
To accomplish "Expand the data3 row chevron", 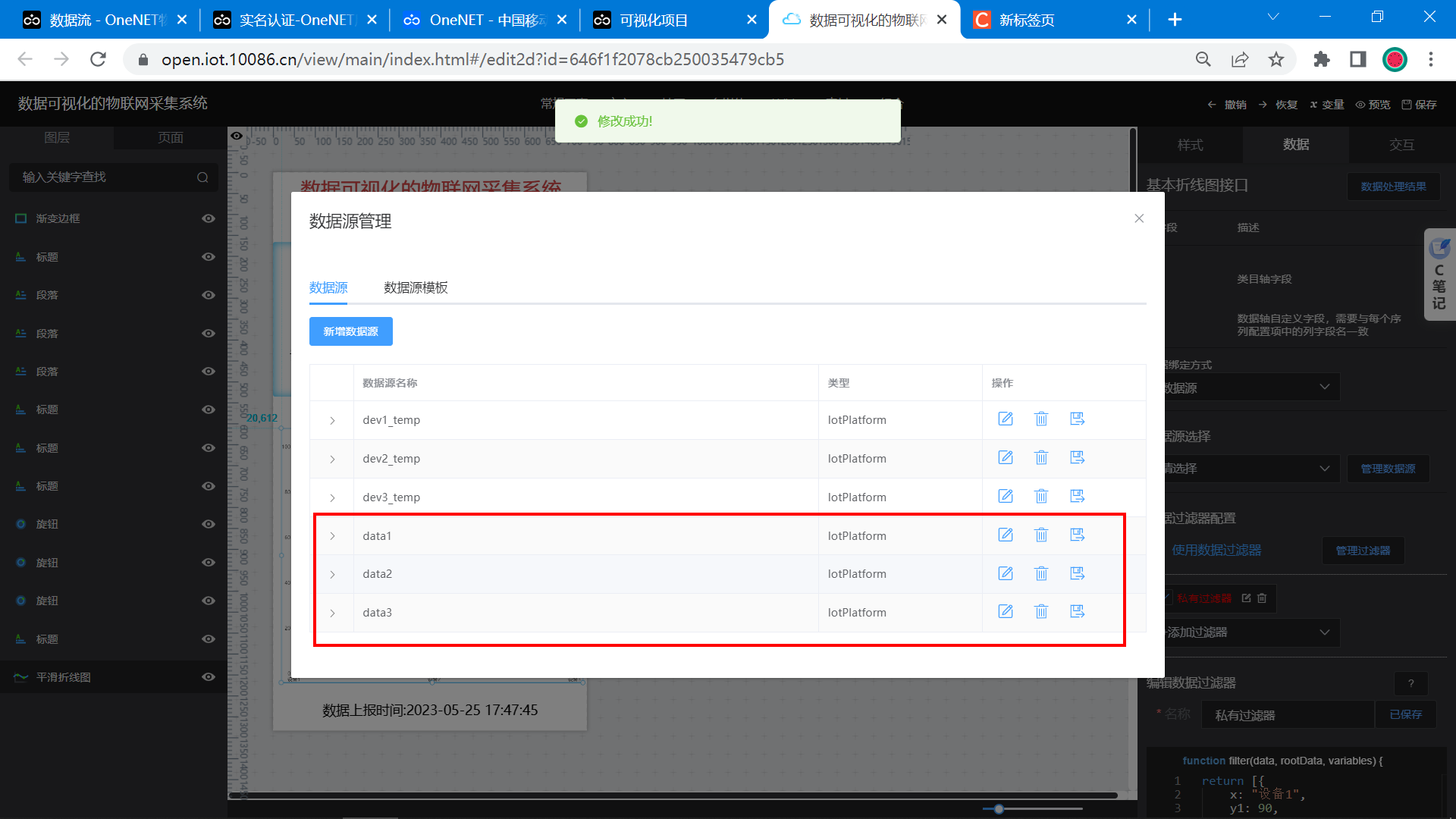I will [x=332, y=613].
